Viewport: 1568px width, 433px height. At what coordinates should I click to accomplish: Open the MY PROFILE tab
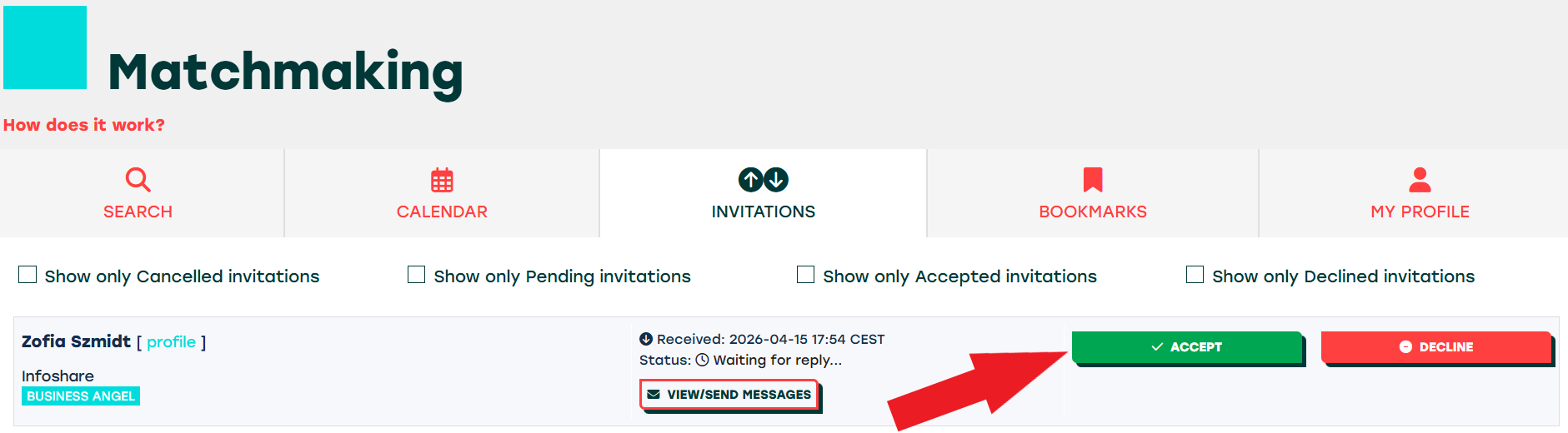[x=1420, y=212]
